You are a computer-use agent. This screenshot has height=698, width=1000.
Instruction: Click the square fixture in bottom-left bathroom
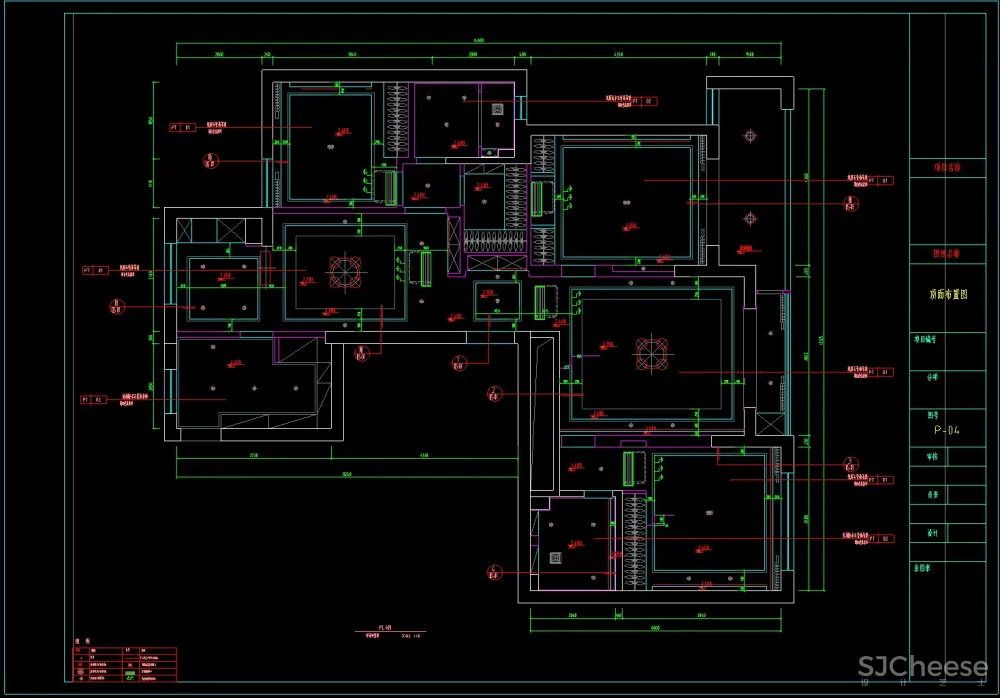tap(555, 558)
